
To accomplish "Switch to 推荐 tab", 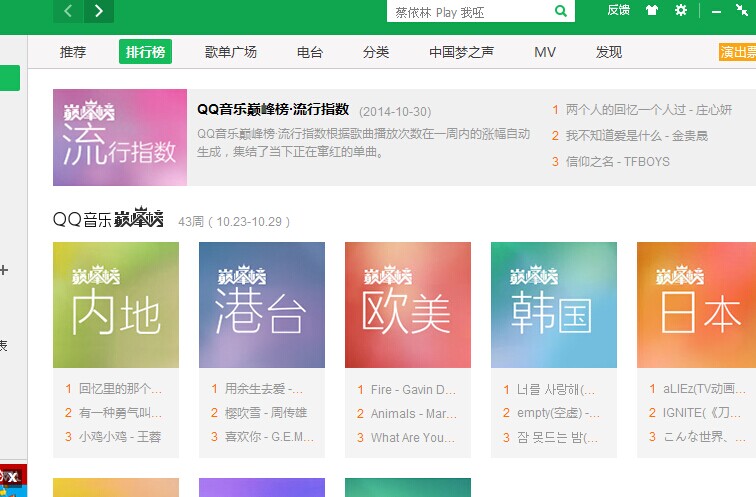I will pyautogui.click(x=73, y=52).
